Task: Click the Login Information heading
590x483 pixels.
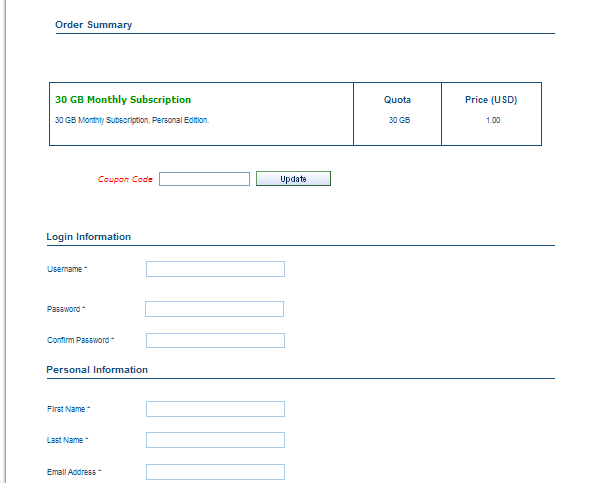Action: point(88,237)
